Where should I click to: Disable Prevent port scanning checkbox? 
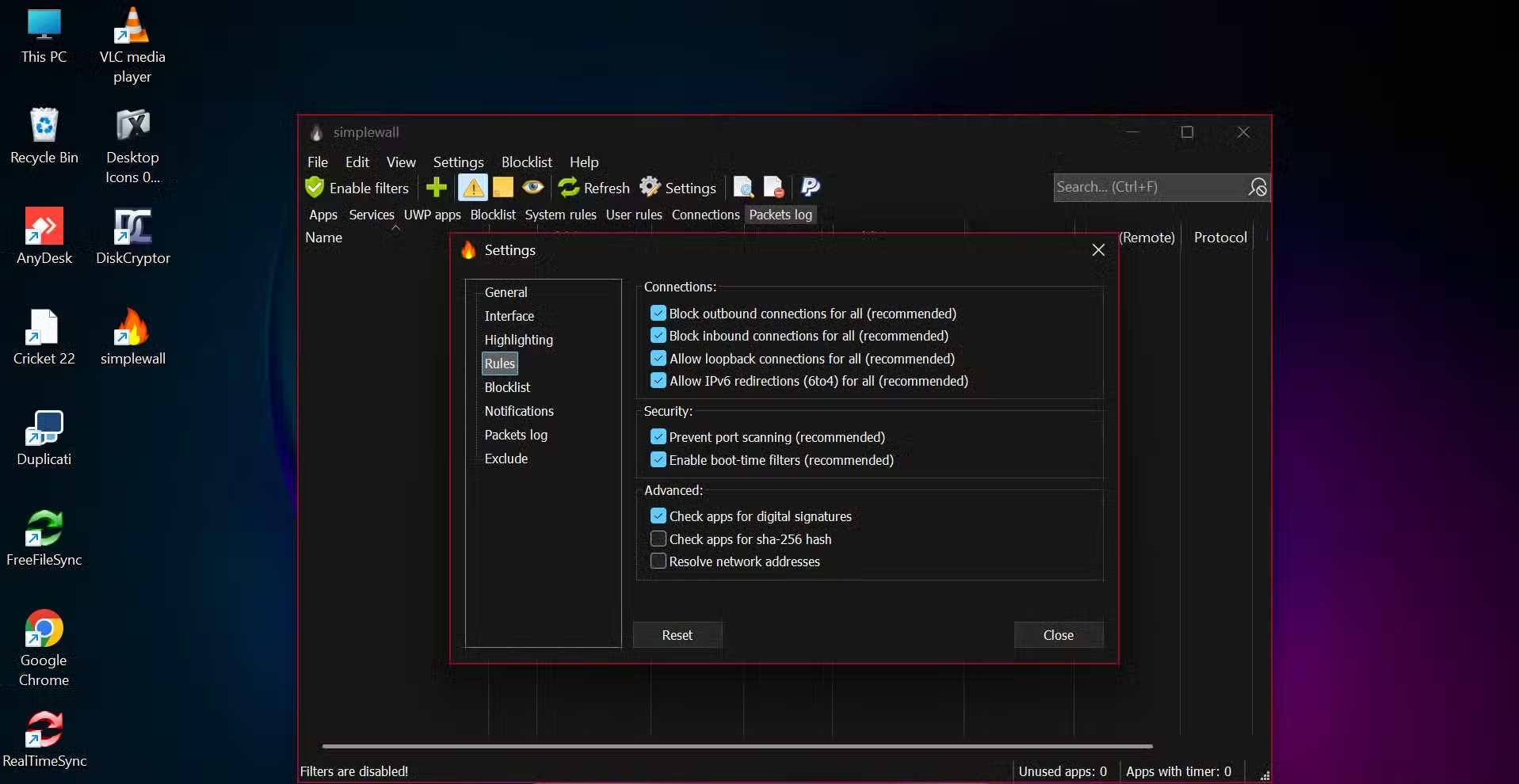[658, 437]
